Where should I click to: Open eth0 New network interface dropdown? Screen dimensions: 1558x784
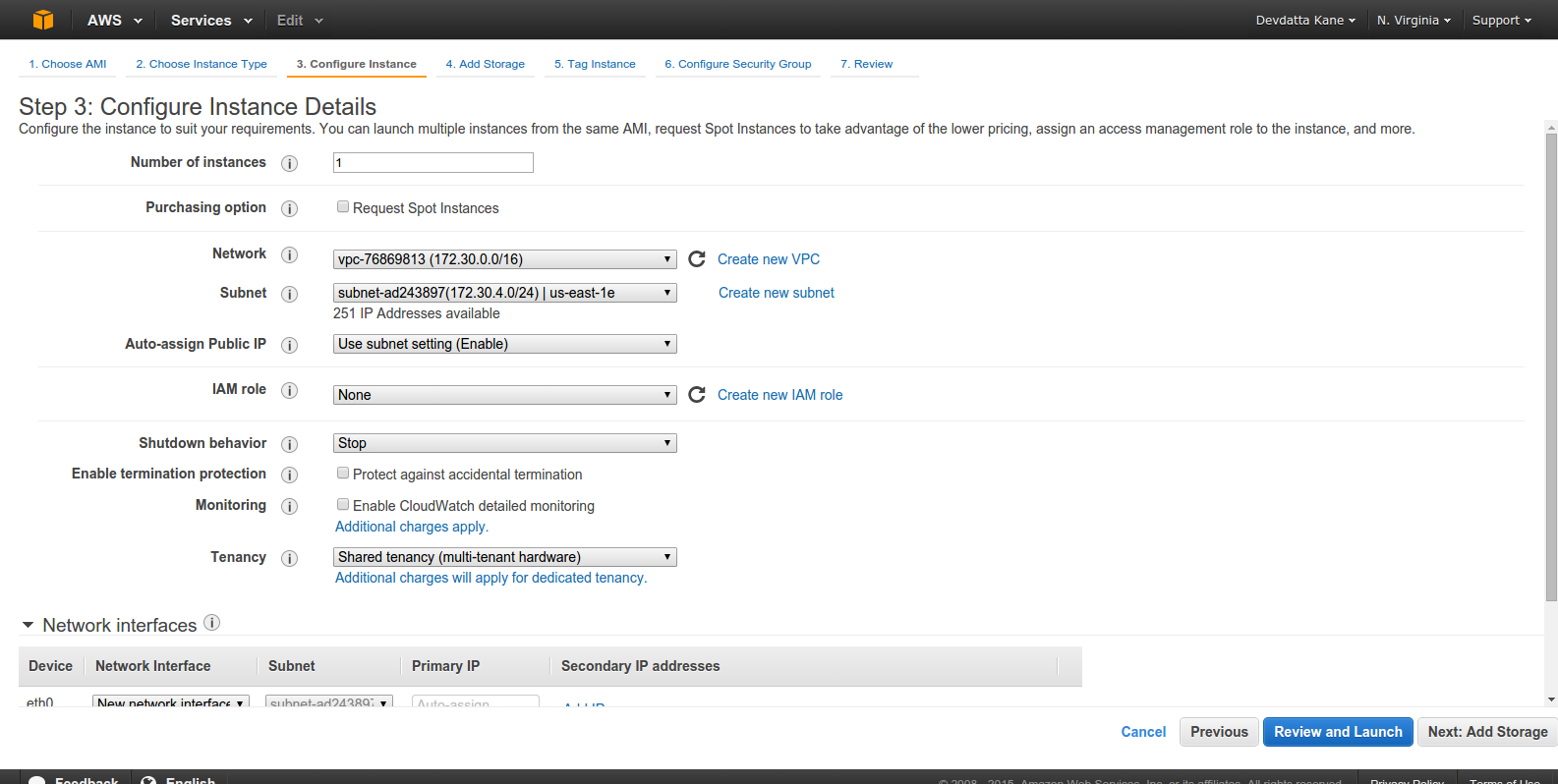coord(171,701)
